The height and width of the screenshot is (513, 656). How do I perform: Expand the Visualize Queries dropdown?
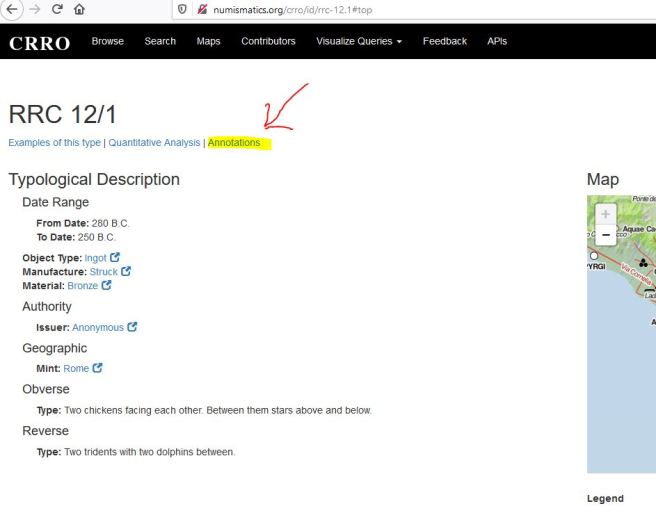pyautogui.click(x=359, y=41)
